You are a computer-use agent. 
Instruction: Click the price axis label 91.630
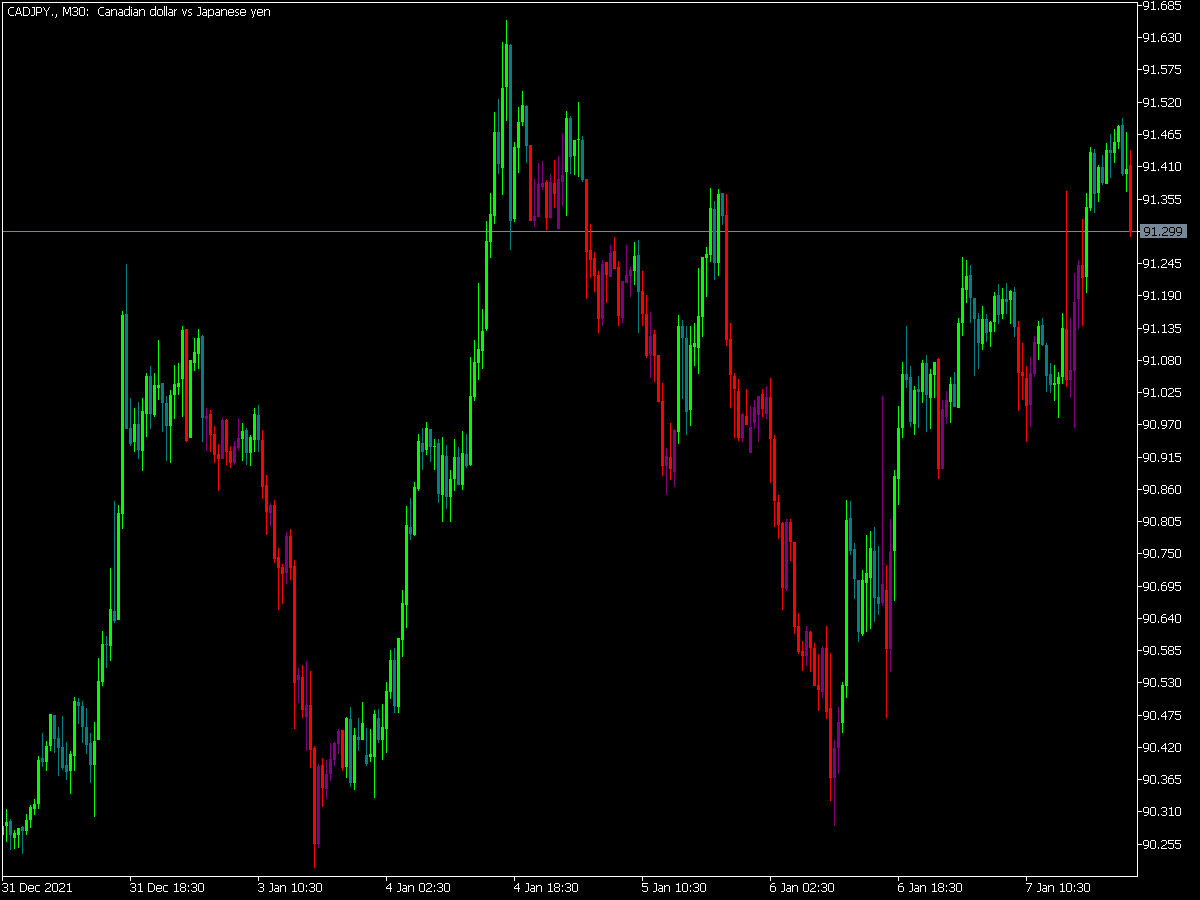(x=1160, y=38)
